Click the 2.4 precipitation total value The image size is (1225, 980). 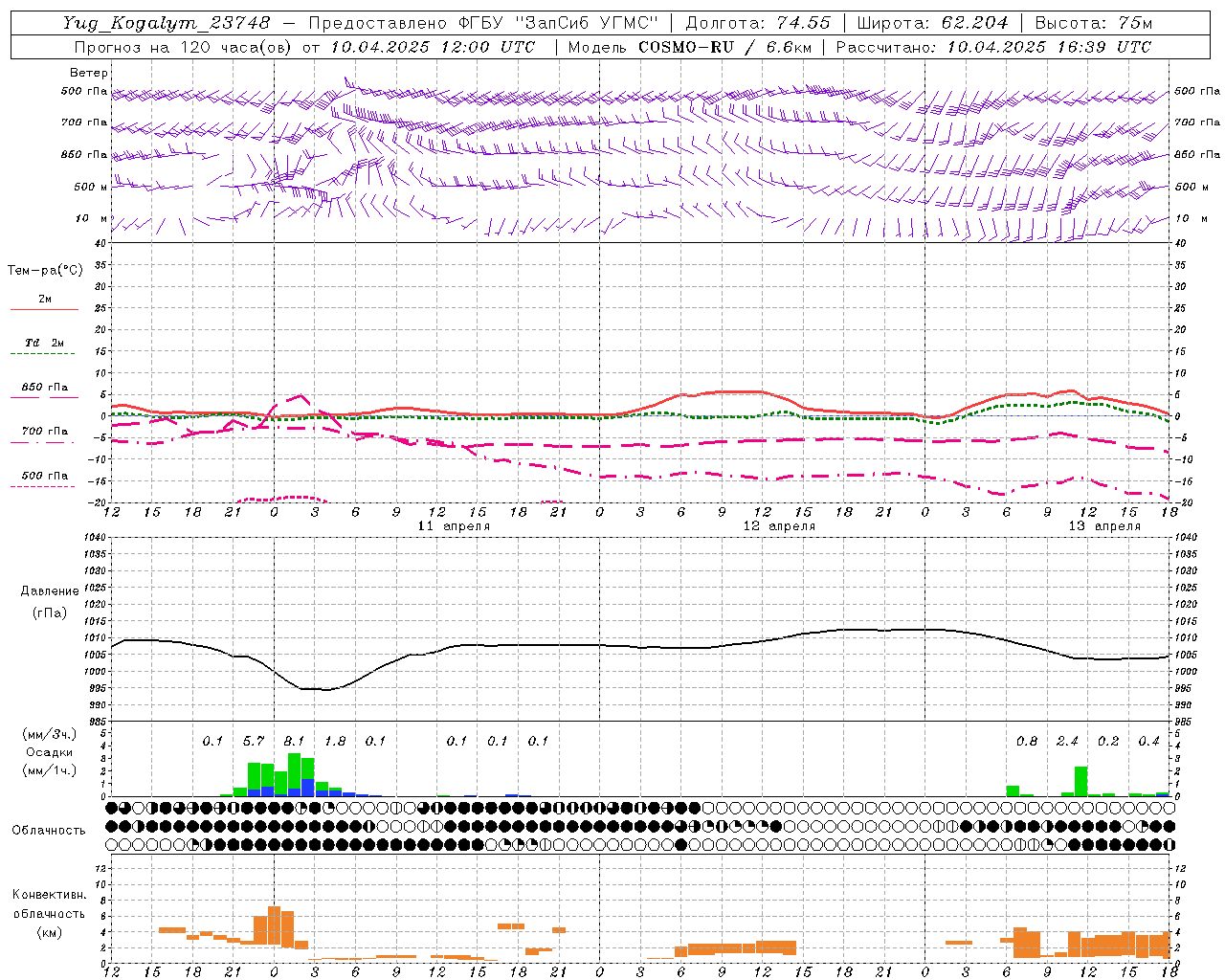(x=1067, y=741)
